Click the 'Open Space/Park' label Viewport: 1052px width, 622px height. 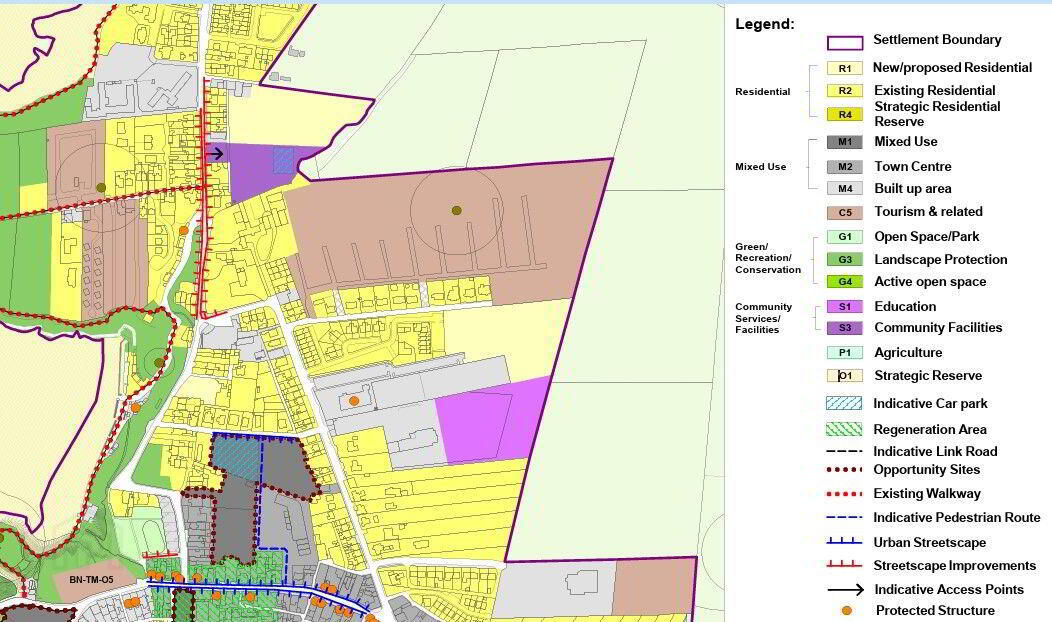point(927,237)
